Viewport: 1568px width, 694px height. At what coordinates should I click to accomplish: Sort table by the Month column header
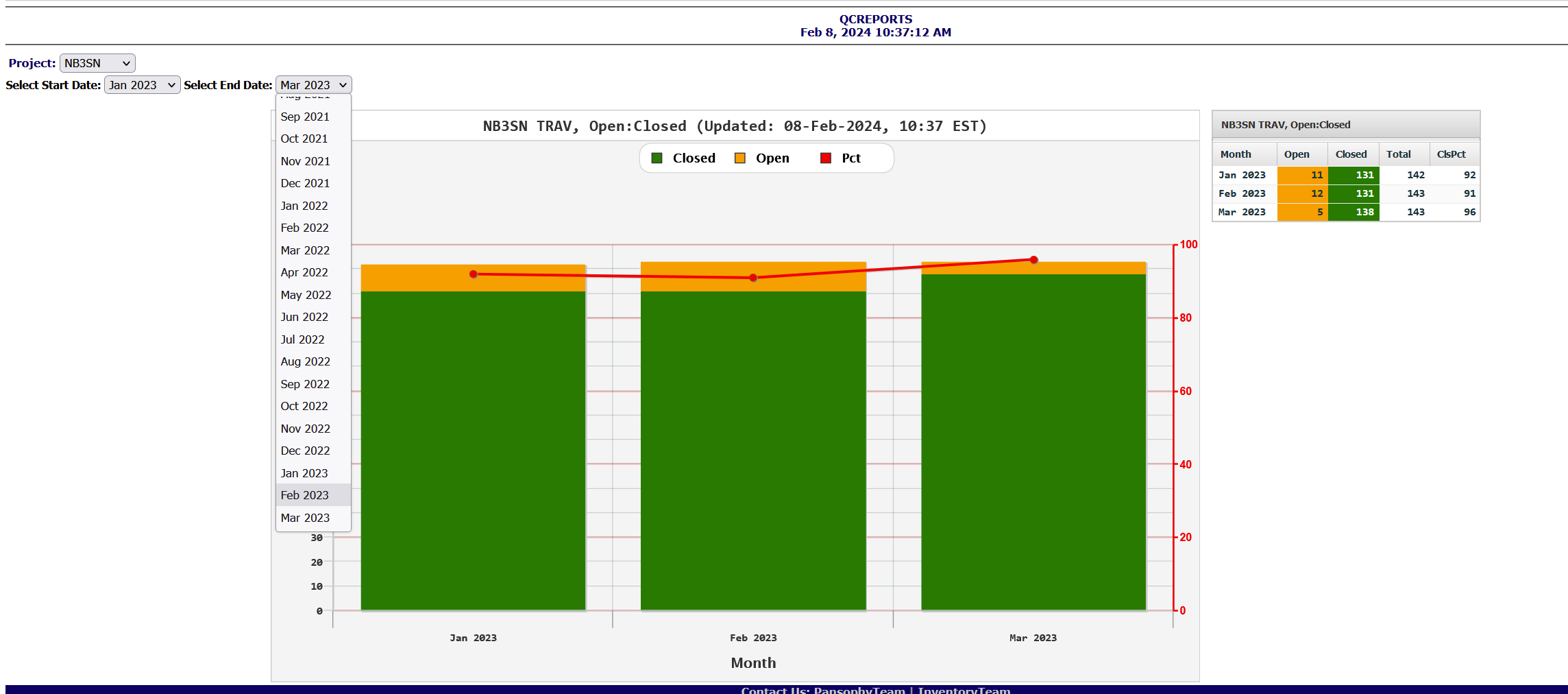(1236, 154)
